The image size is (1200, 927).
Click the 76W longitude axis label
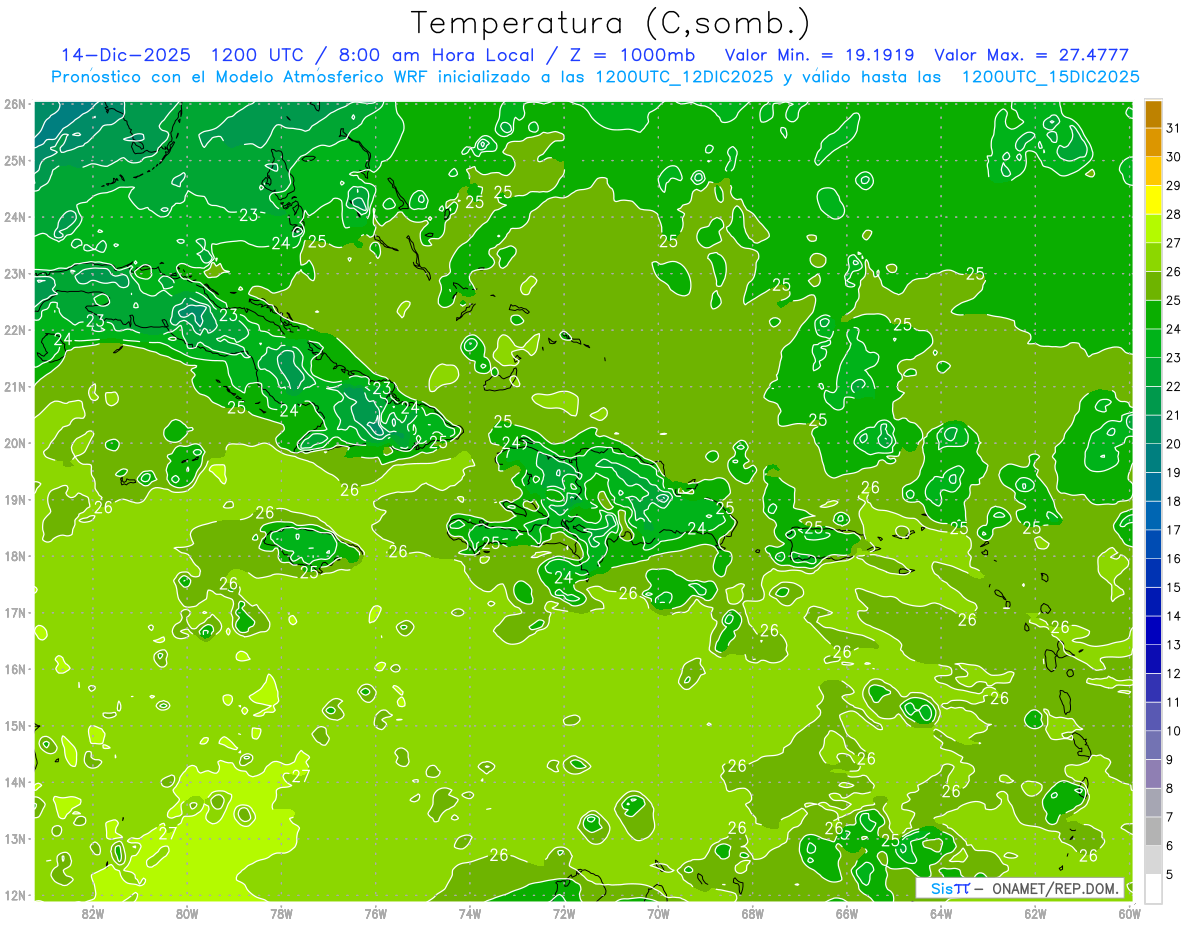(x=375, y=913)
